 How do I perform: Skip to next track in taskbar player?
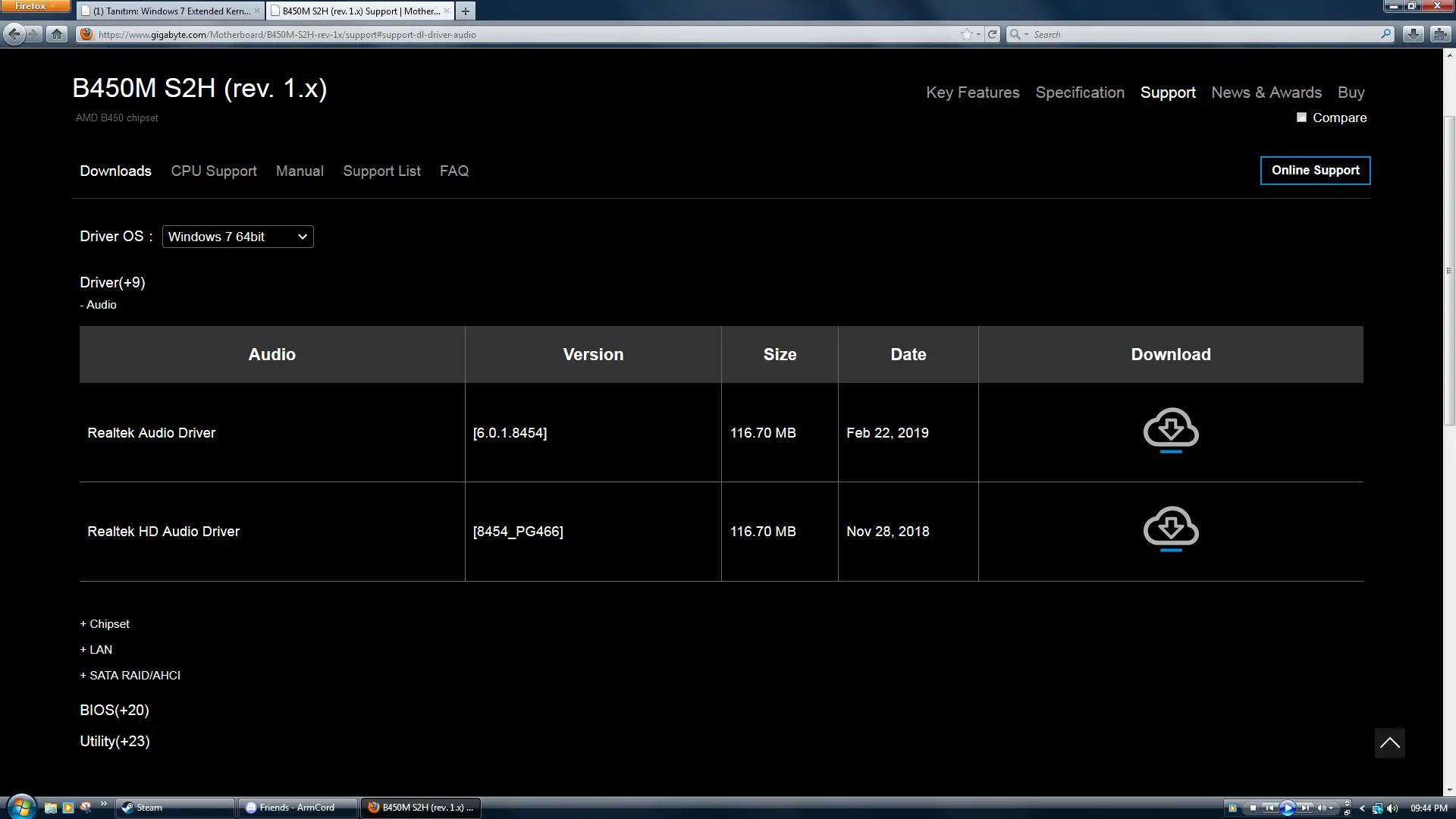[x=1305, y=808]
